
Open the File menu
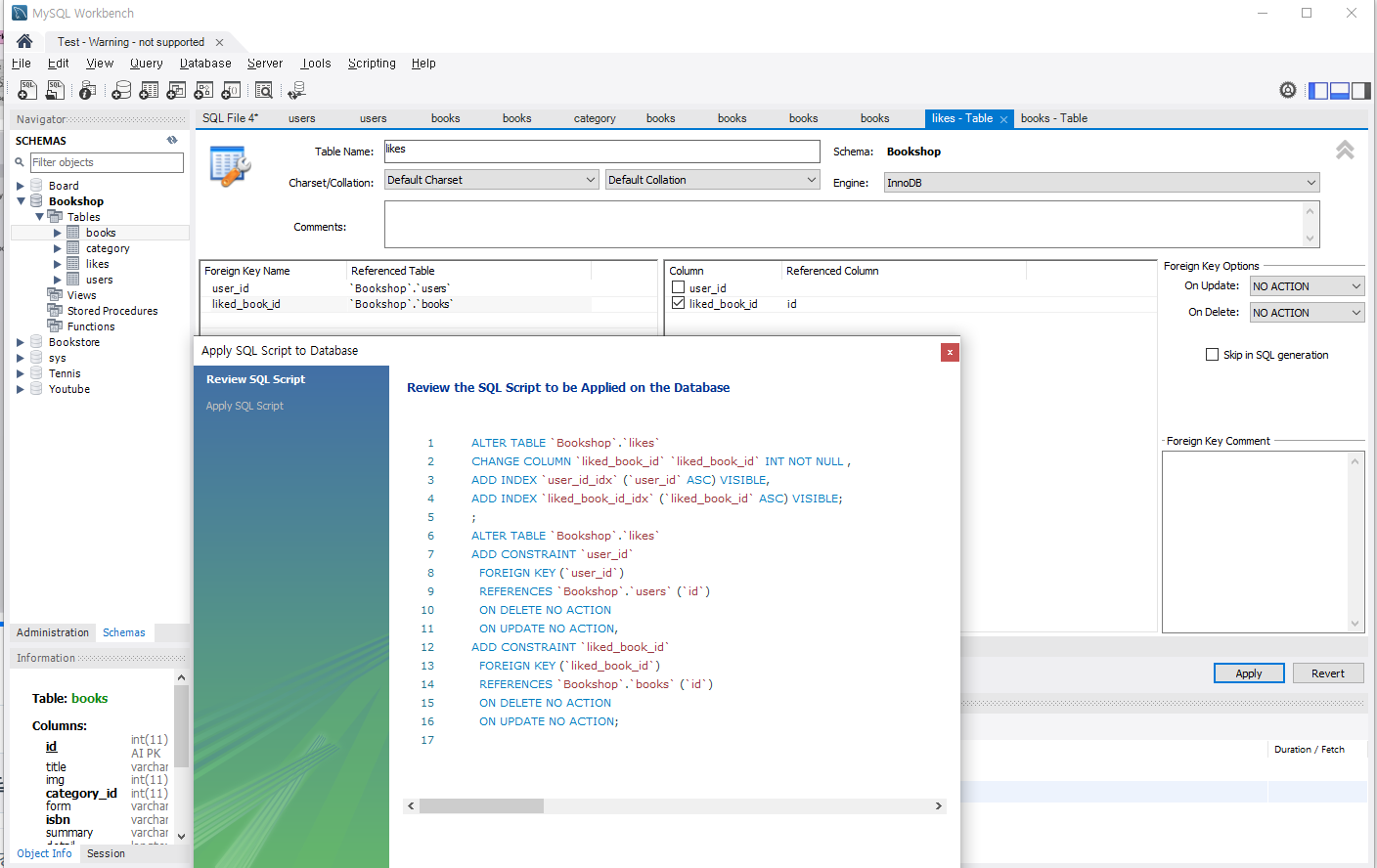pyautogui.click(x=22, y=64)
